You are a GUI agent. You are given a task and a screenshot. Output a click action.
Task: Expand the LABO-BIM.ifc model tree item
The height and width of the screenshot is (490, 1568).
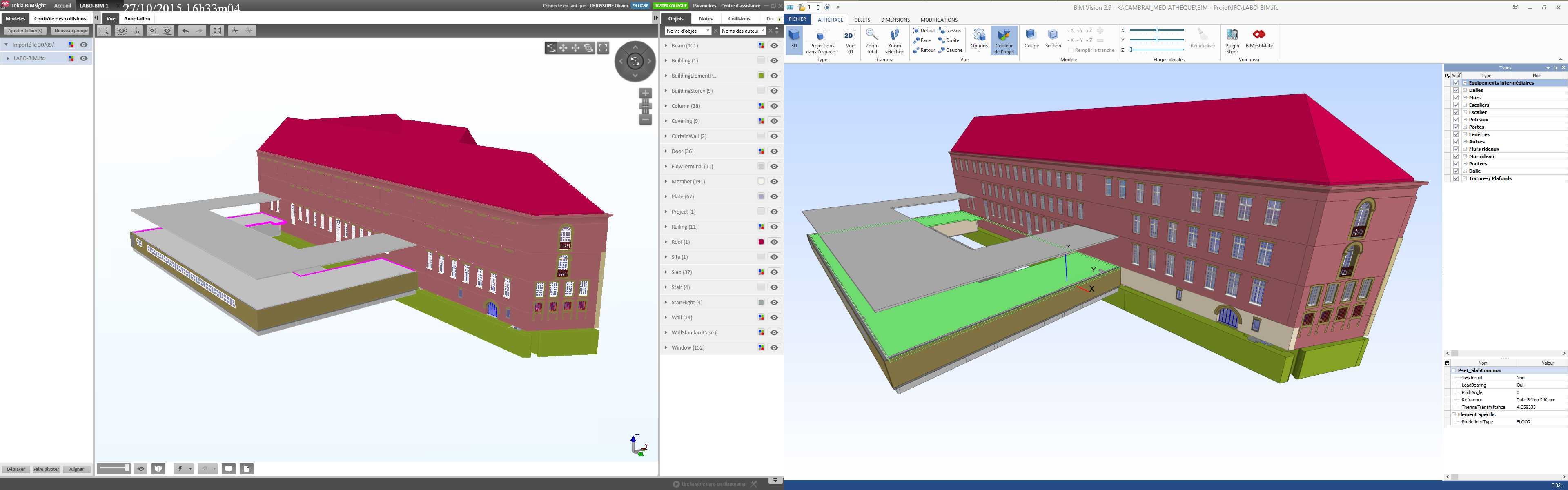click(8, 58)
